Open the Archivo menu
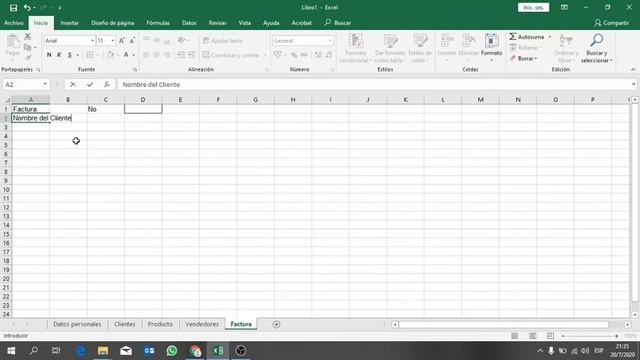This screenshot has width=640, height=360. (13, 23)
